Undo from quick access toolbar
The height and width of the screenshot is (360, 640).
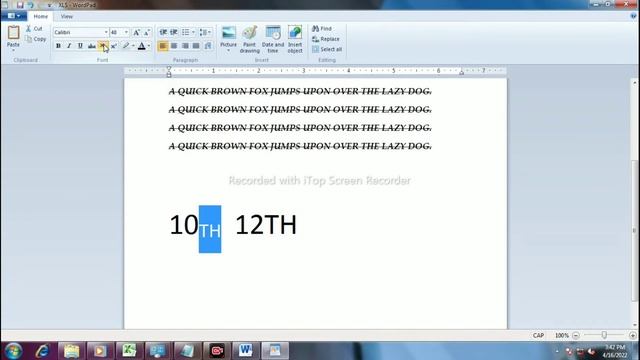coord(31,5)
